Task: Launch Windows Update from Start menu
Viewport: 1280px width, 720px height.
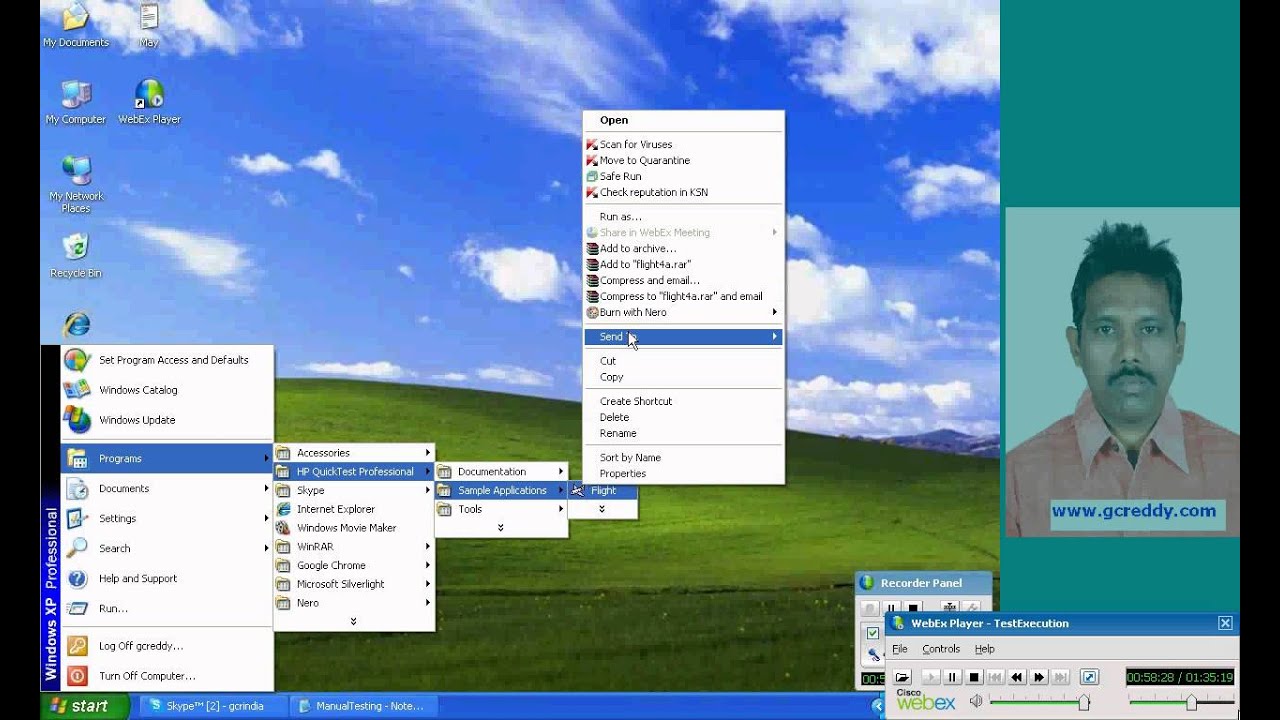Action: click(167, 420)
